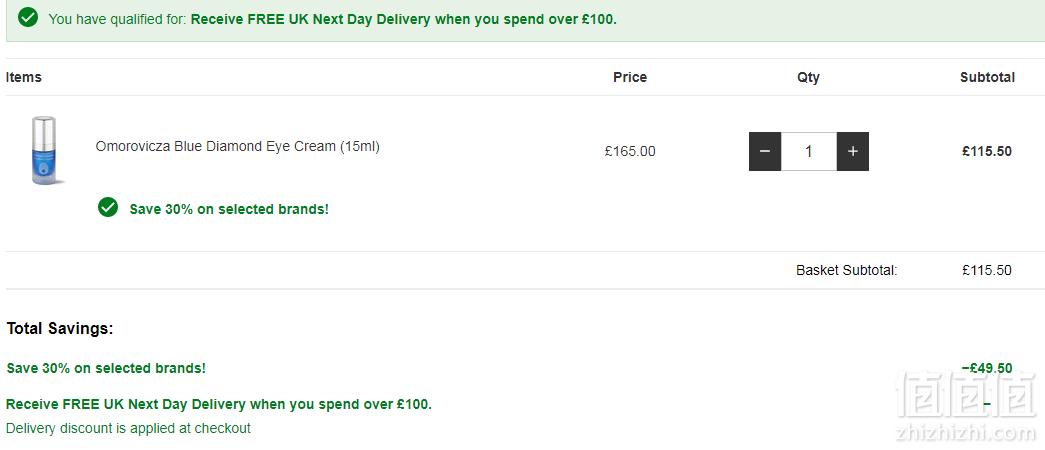Click the −£49.50 savings amount
The image size is (1045, 450).
[x=986, y=368]
